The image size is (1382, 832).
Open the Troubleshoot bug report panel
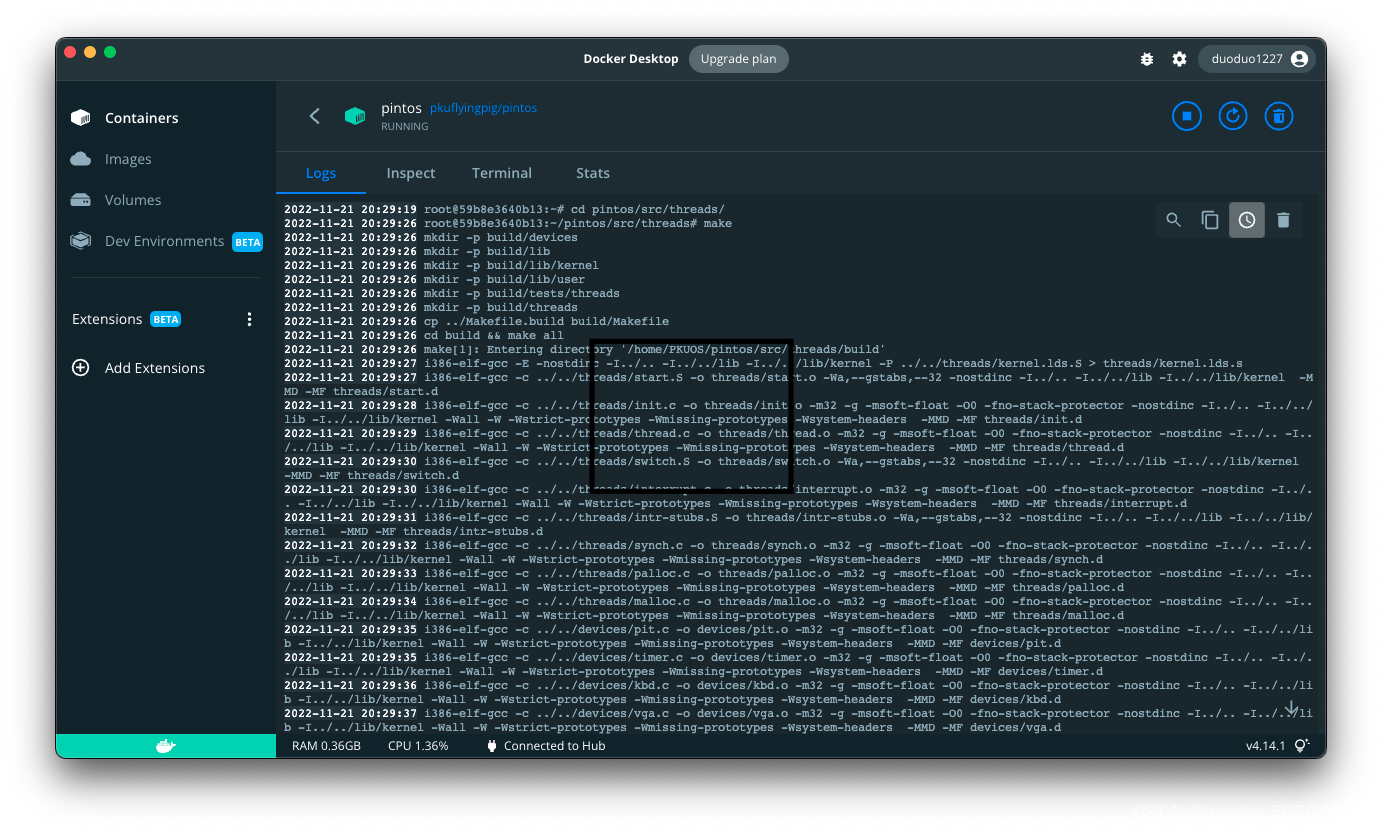pyautogui.click(x=1146, y=59)
